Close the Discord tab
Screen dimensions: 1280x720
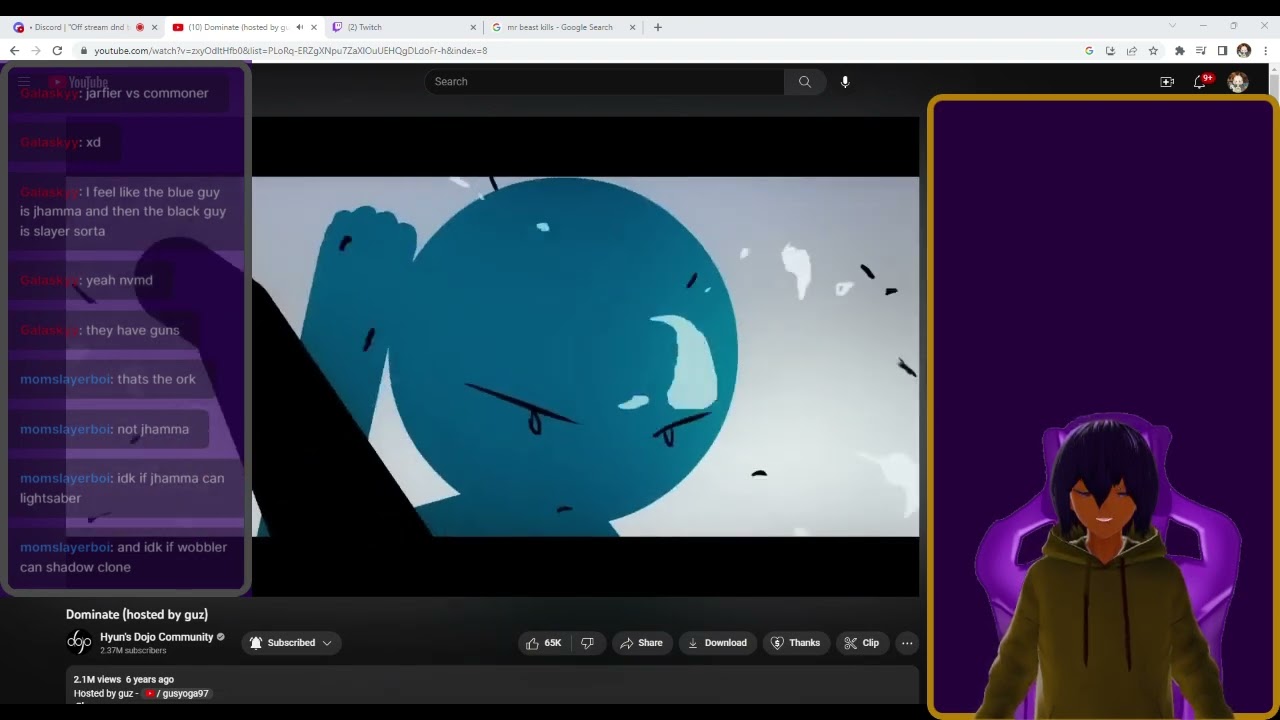coord(154,27)
